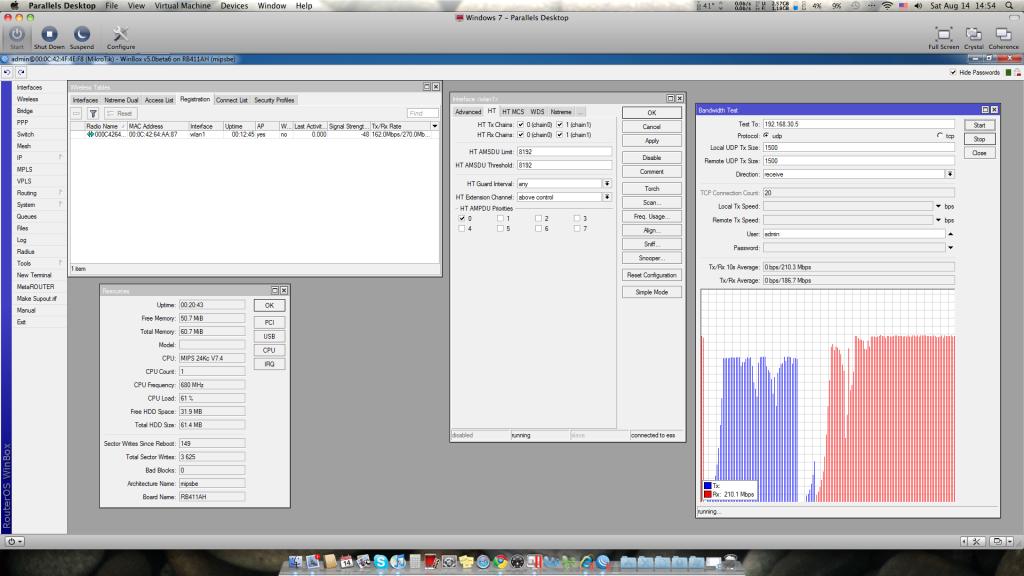1024x576 pixels.
Task: Expand the HT Guard Interval dropdown
Action: (607, 184)
